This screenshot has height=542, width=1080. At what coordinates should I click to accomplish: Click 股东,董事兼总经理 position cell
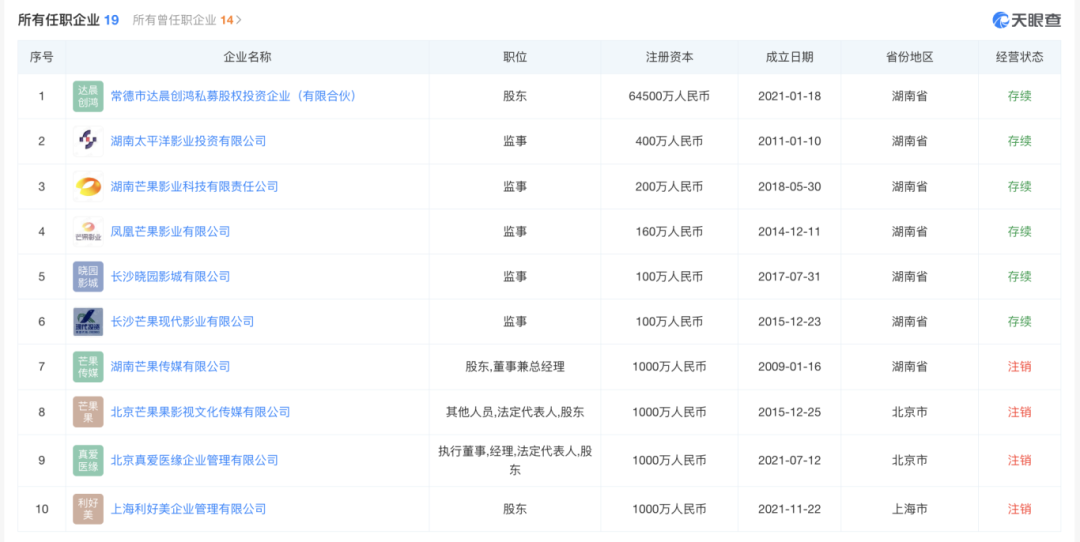coord(515,367)
